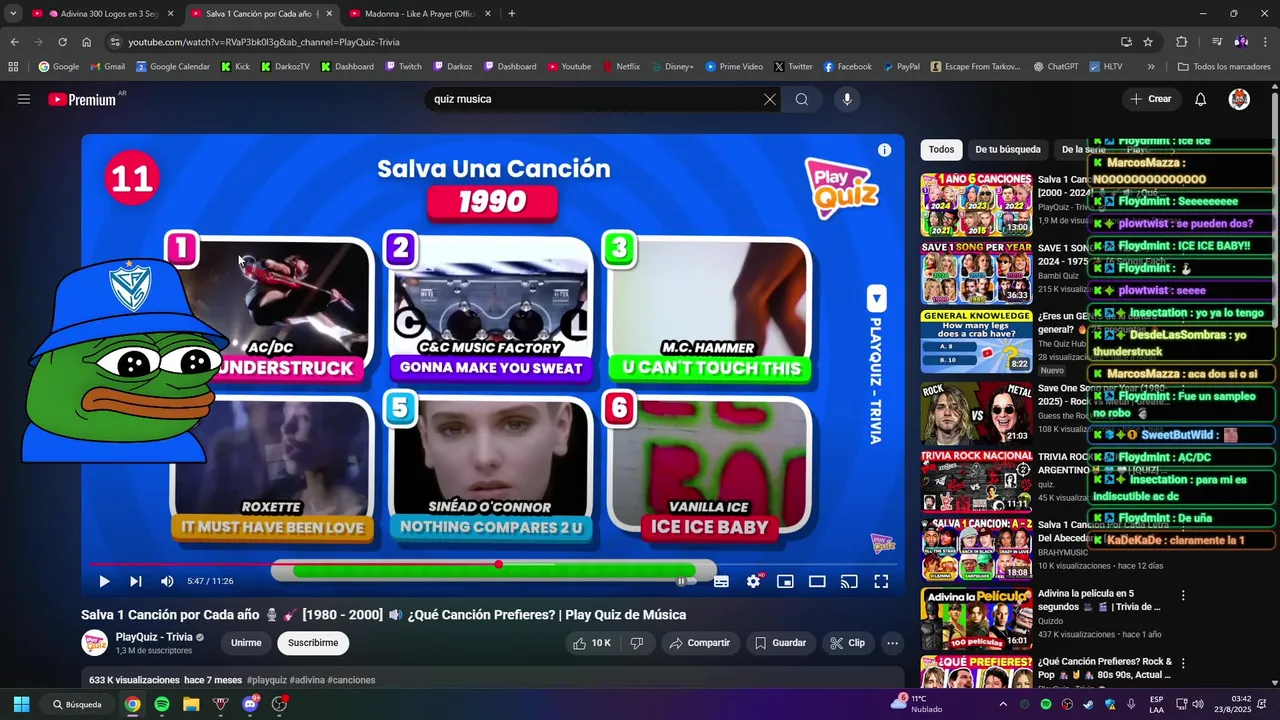This screenshot has width=1280, height=720.
Task: Open Spotify from the taskbar
Action: point(162,704)
